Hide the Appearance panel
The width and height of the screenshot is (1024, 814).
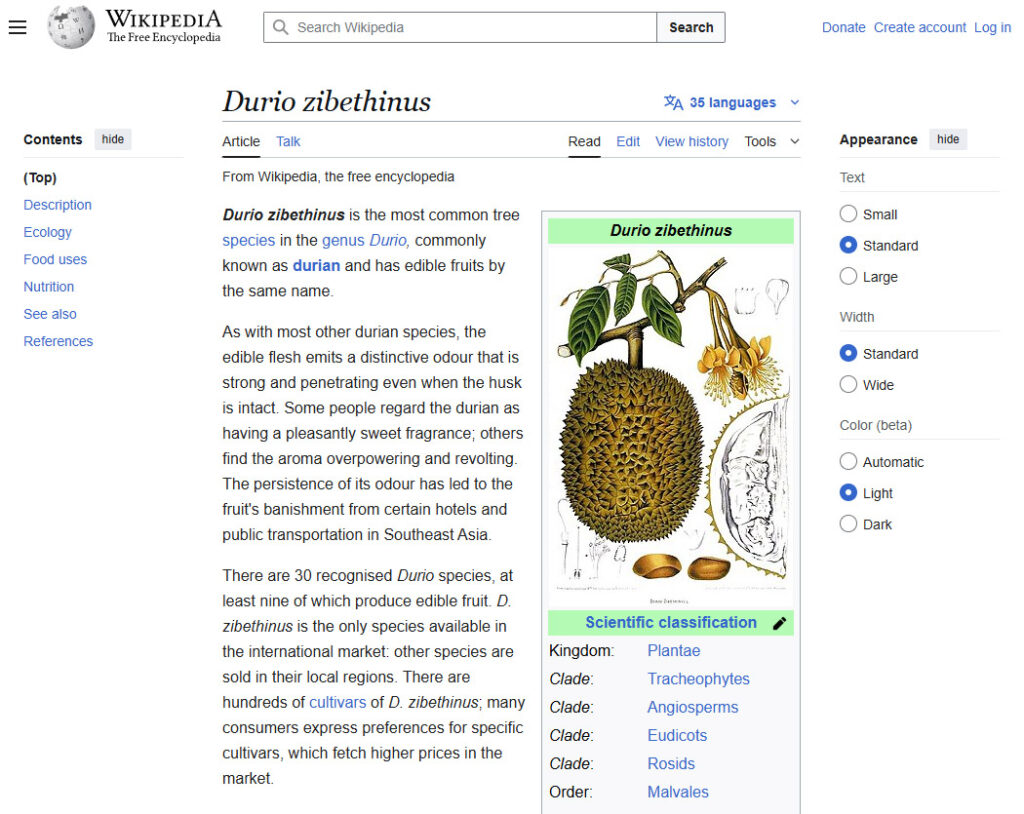pos(947,139)
